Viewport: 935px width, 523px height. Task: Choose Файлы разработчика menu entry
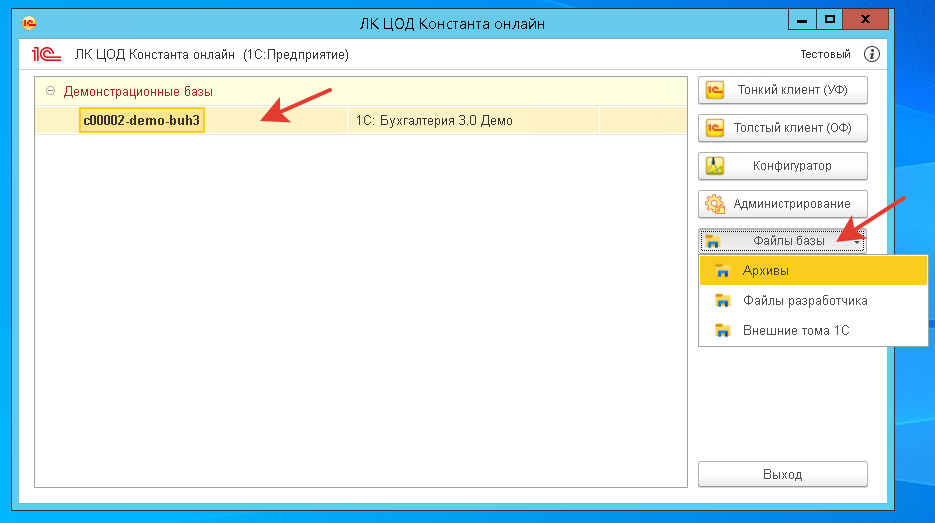click(x=804, y=301)
